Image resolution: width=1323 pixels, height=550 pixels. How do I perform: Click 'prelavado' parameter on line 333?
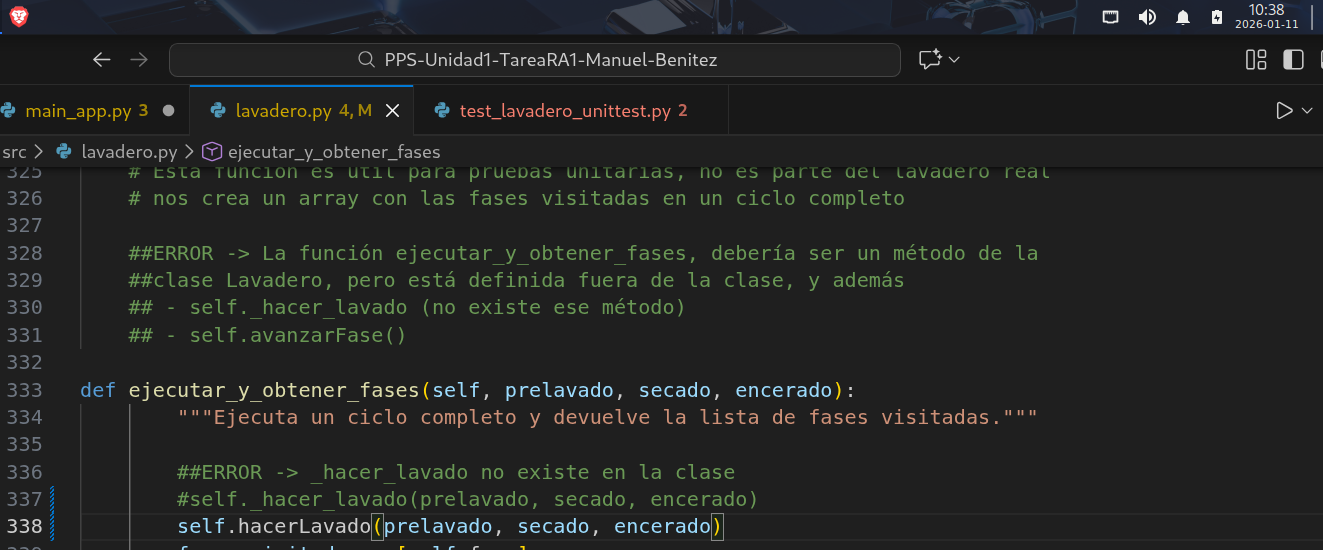[559, 390]
